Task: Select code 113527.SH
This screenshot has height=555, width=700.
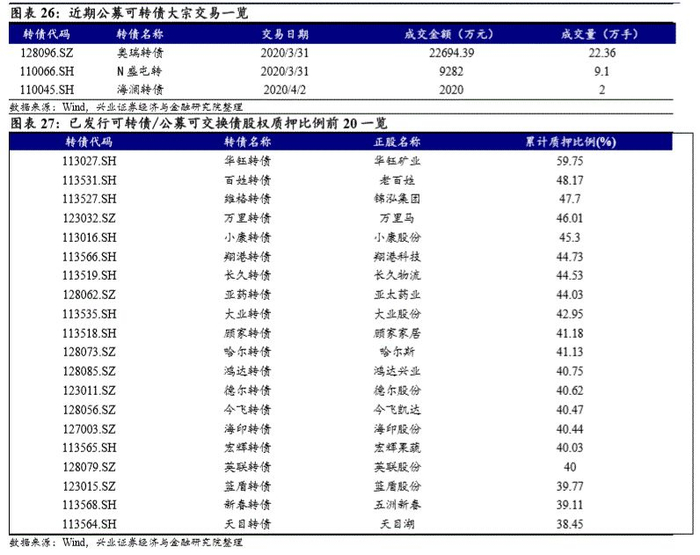Action: tap(89, 199)
